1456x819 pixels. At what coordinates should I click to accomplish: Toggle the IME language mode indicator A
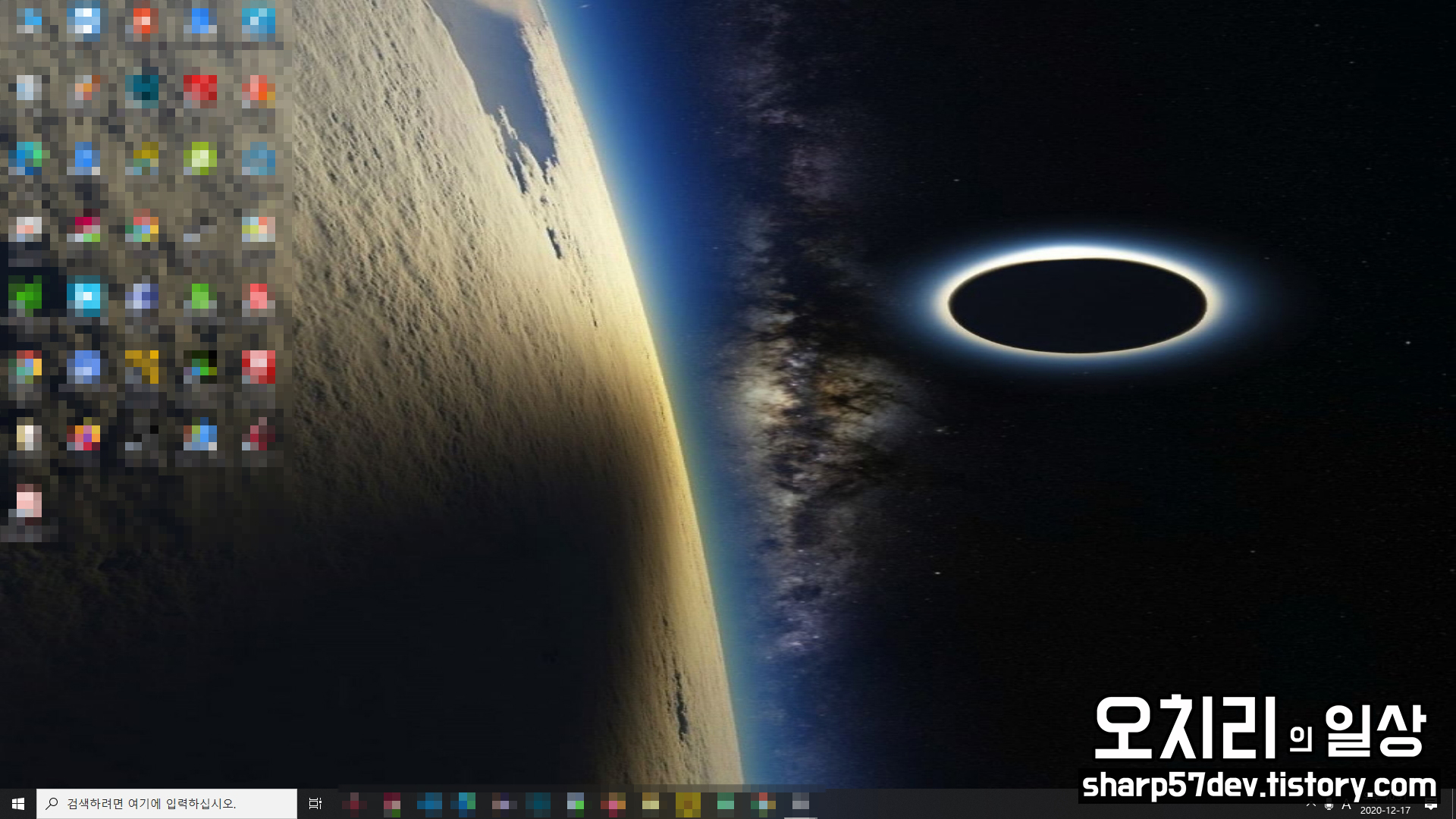pyautogui.click(x=1347, y=805)
